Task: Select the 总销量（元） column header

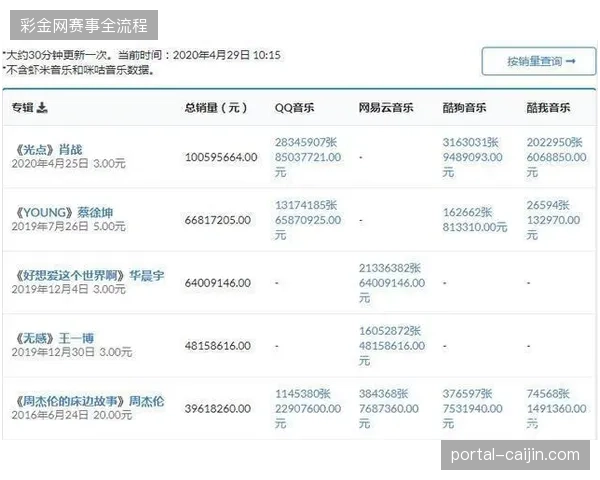Action: pyautogui.click(x=216, y=108)
